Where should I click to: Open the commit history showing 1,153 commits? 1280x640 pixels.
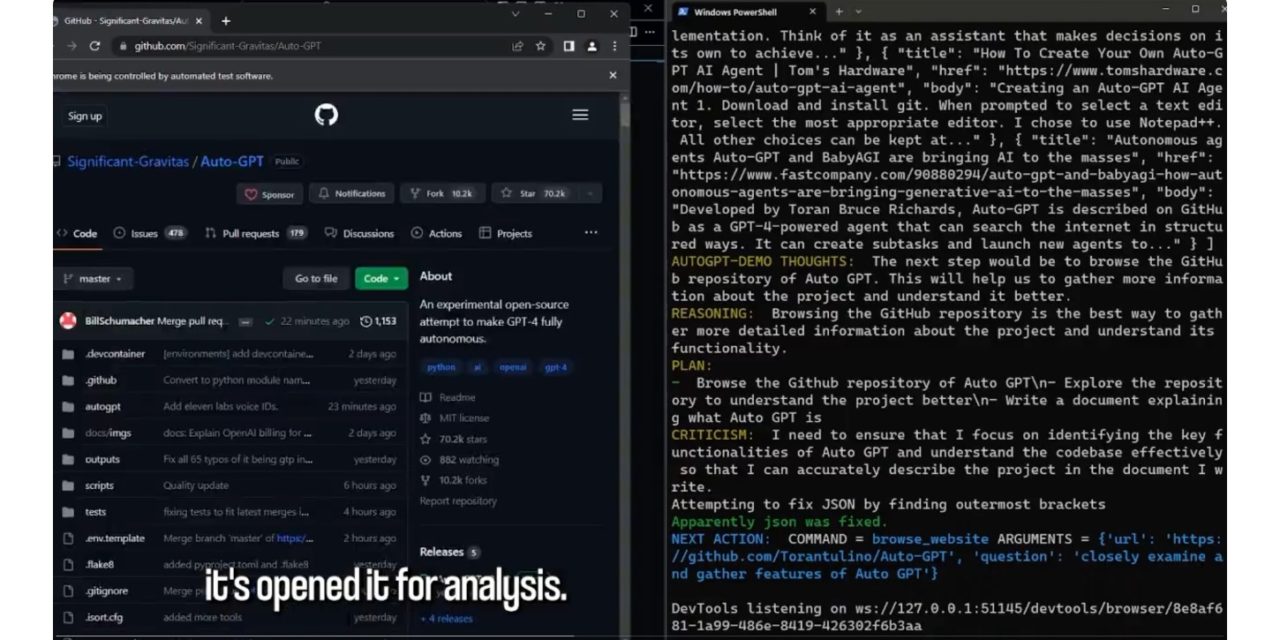(x=378, y=321)
